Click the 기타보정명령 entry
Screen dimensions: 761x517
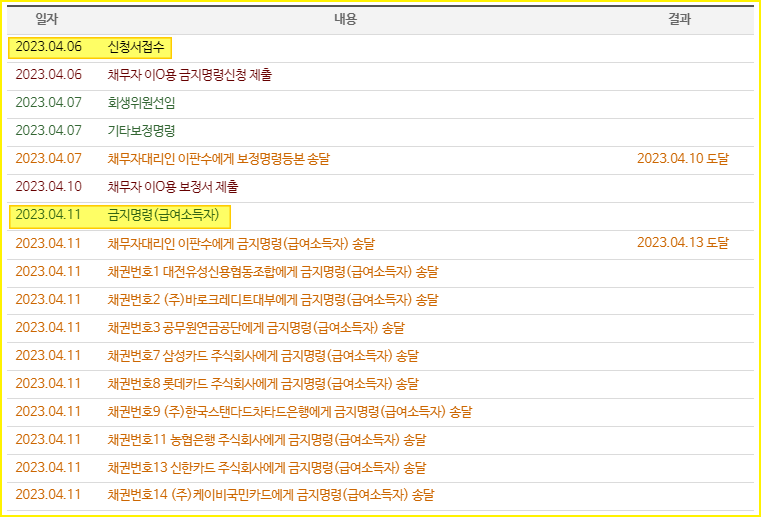(x=141, y=131)
